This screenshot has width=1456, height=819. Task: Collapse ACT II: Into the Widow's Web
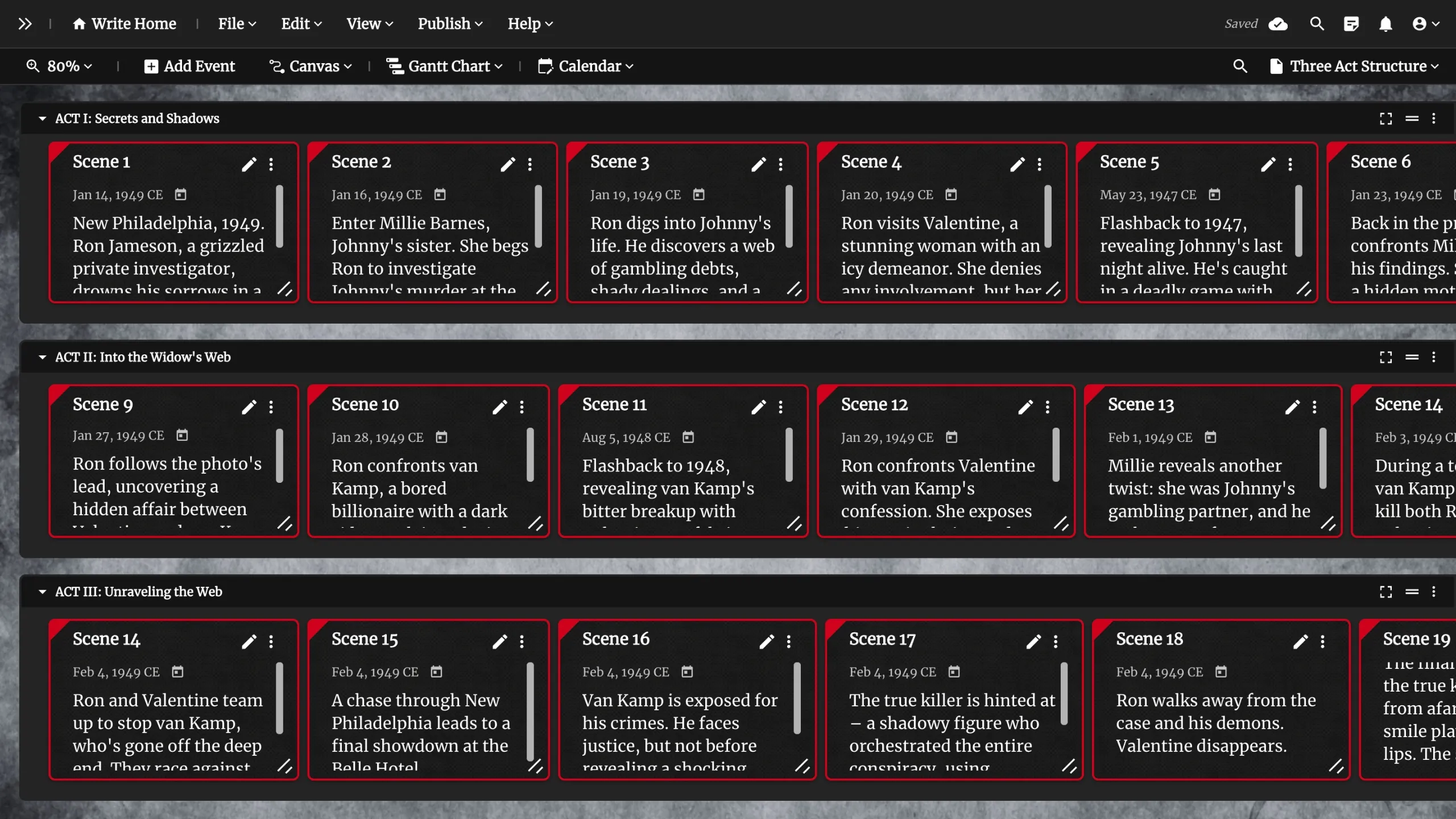[x=42, y=357]
